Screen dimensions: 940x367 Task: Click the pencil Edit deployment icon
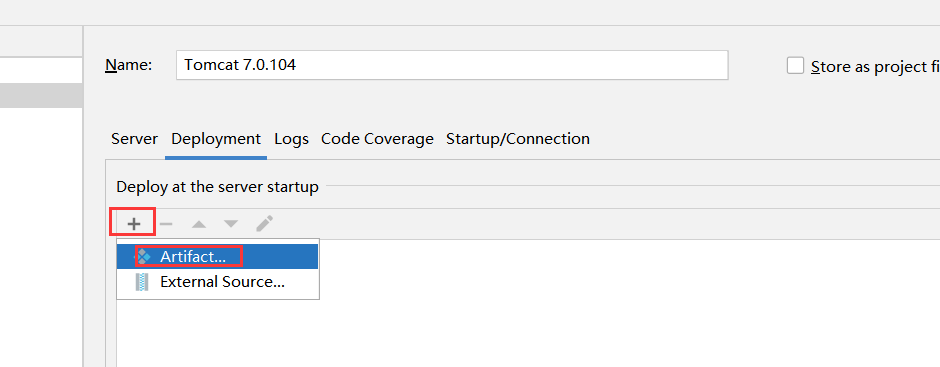[264, 224]
